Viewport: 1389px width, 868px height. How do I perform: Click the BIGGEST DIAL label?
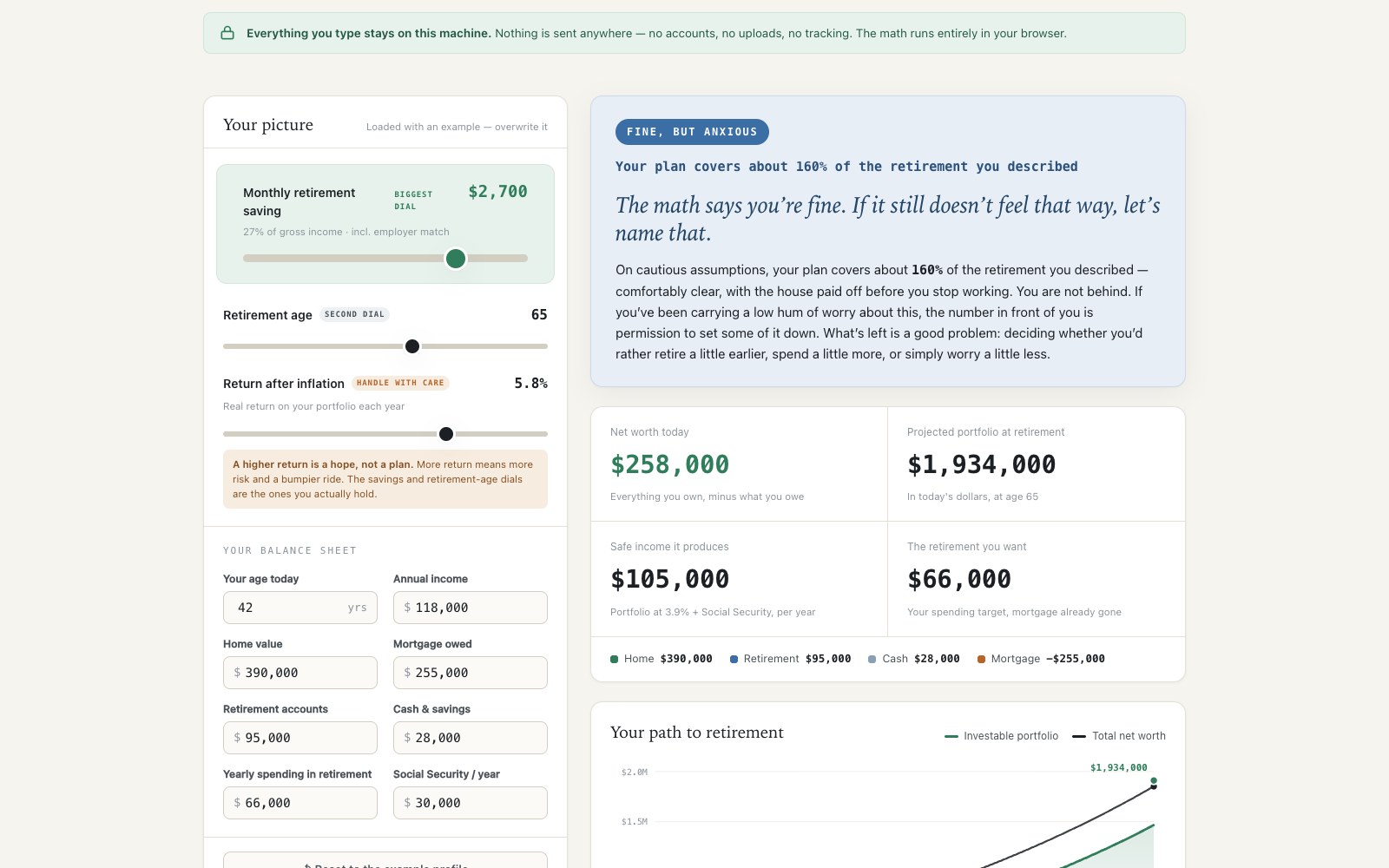click(413, 201)
